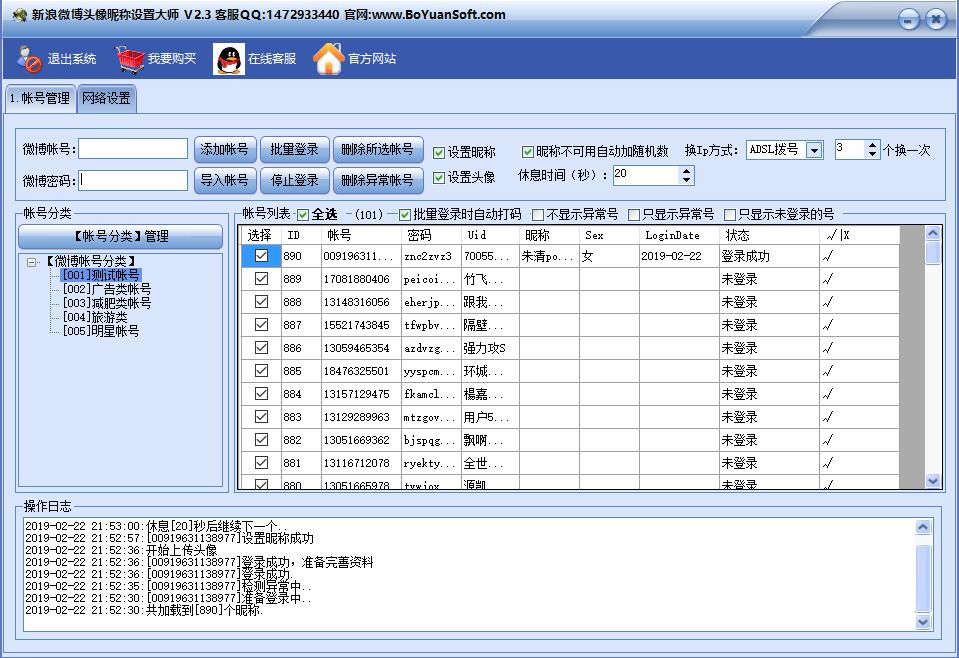This screenshot has width=959, height=658.
Task: Click the 在线客服 toolbar label
Action: tap(272, 59)
